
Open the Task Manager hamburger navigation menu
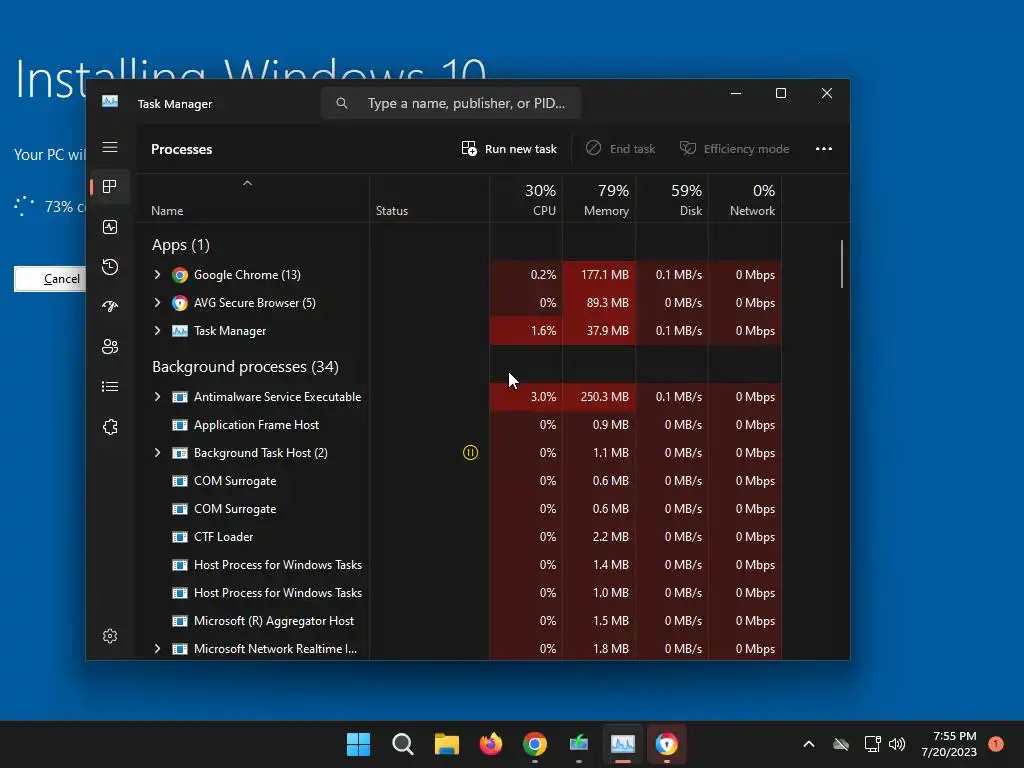click(110, 148)
